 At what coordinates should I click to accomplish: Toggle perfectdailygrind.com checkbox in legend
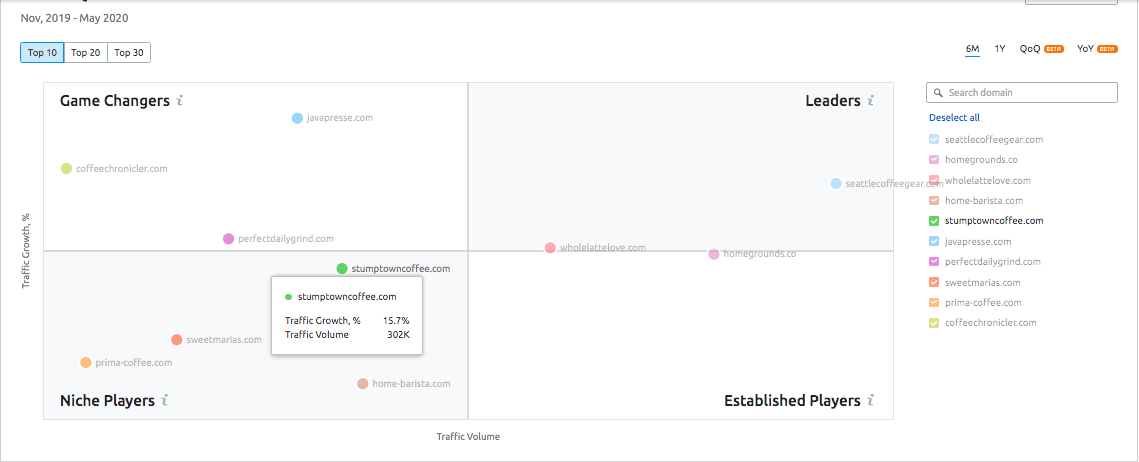[x=934, y=262]
